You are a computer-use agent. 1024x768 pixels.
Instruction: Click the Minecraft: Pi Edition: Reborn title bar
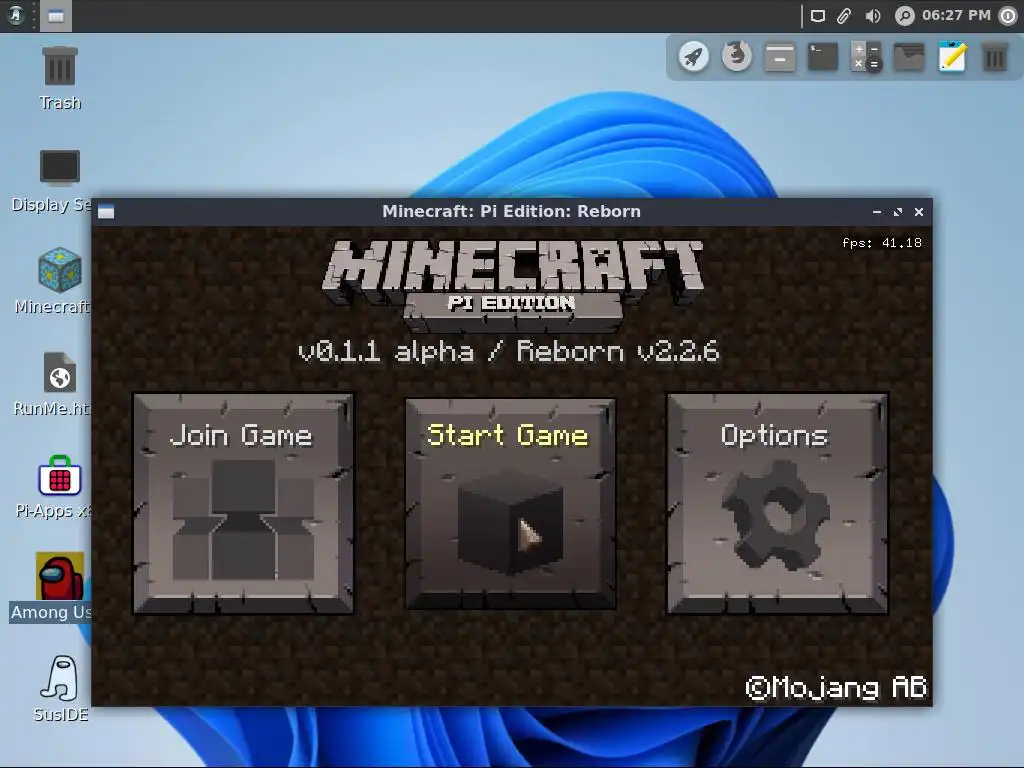tap(511, 212)
